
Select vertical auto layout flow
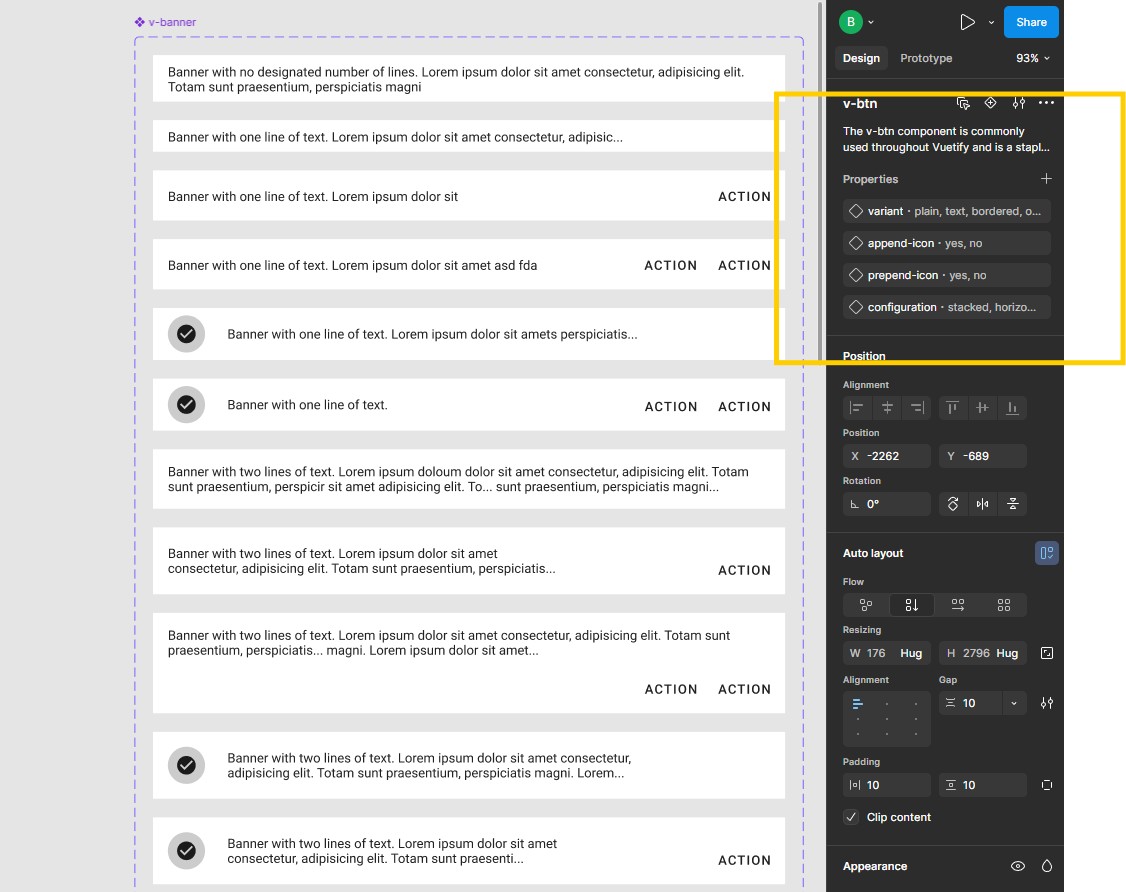pyautogui.click(x=912, y=605)
